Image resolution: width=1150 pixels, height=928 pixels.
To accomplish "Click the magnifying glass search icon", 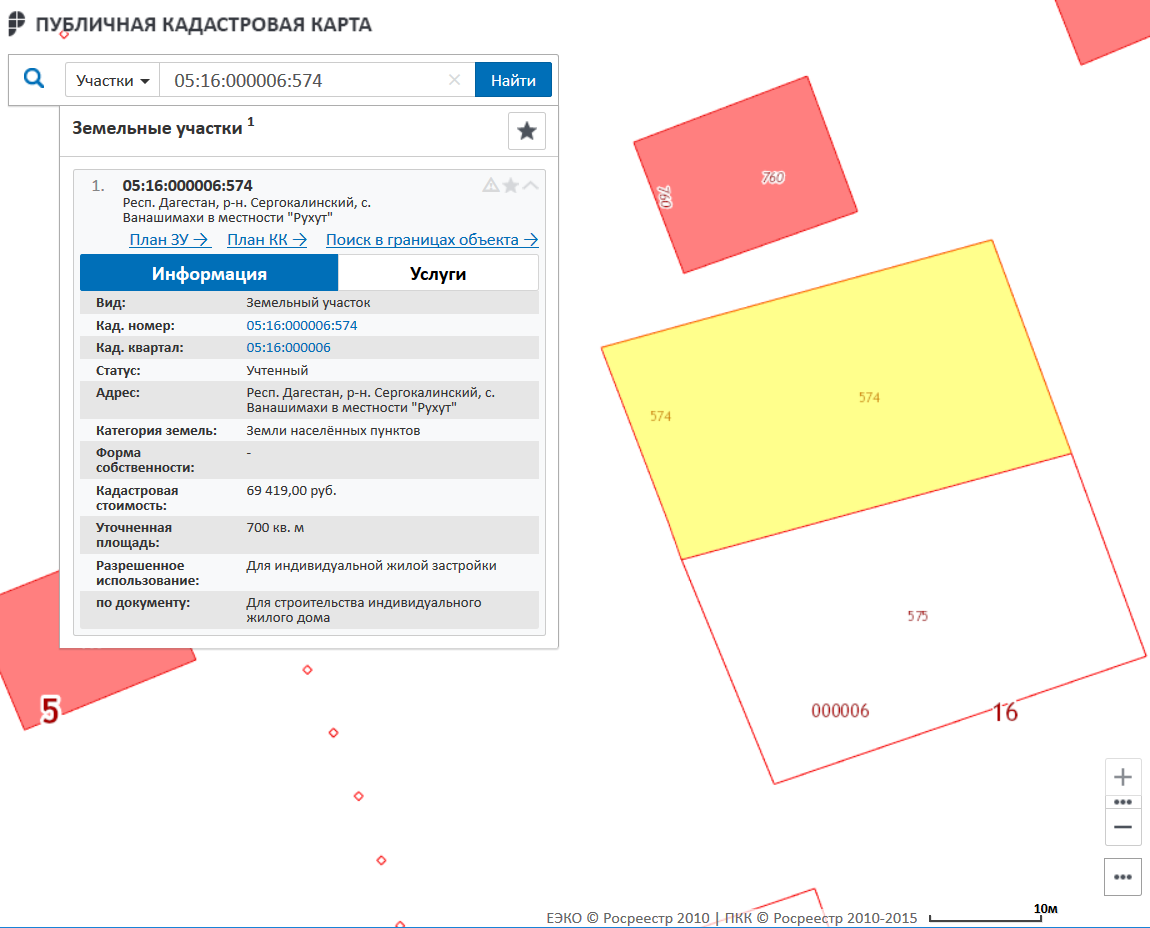I will tap(34, 79).
